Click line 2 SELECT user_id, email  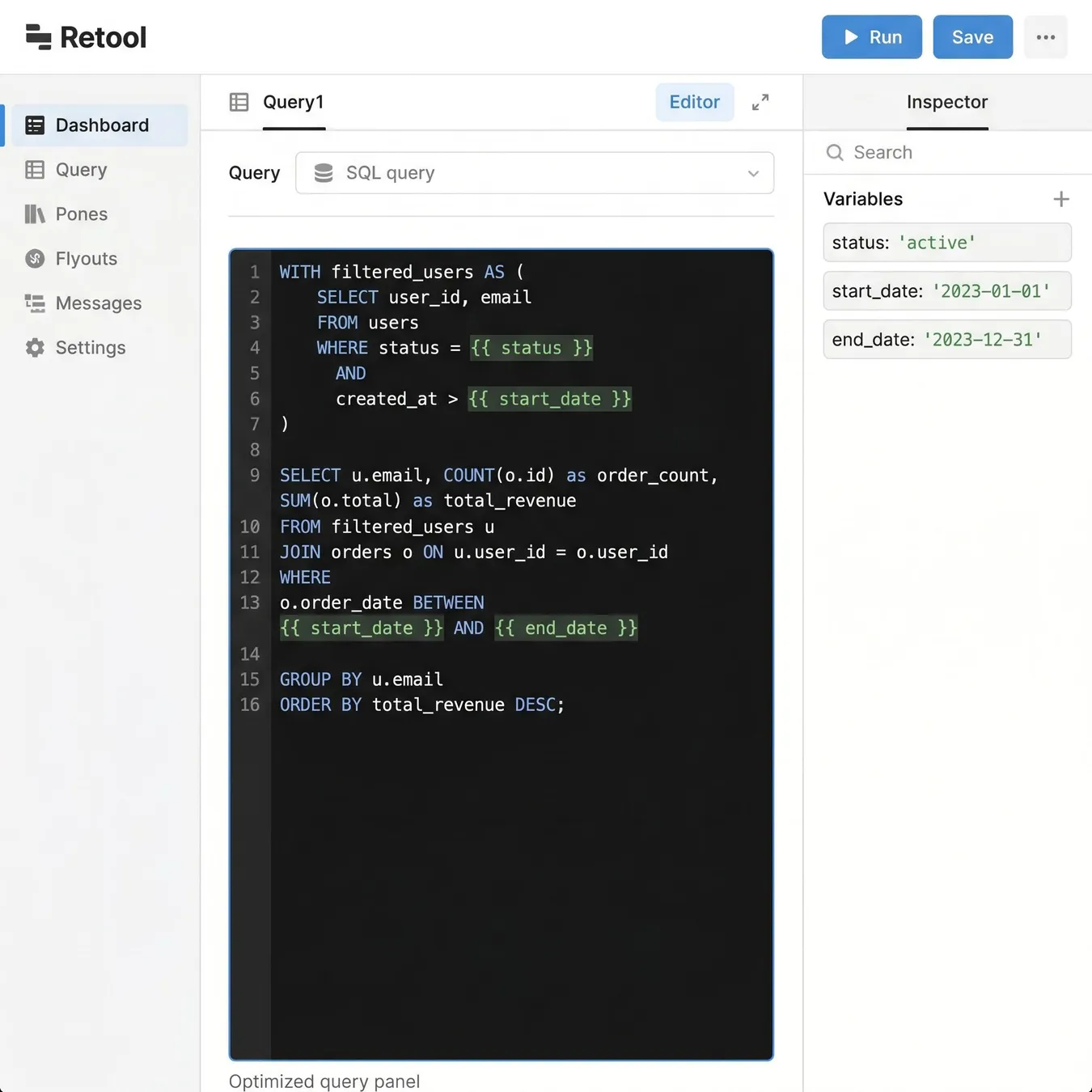(424, 297)
